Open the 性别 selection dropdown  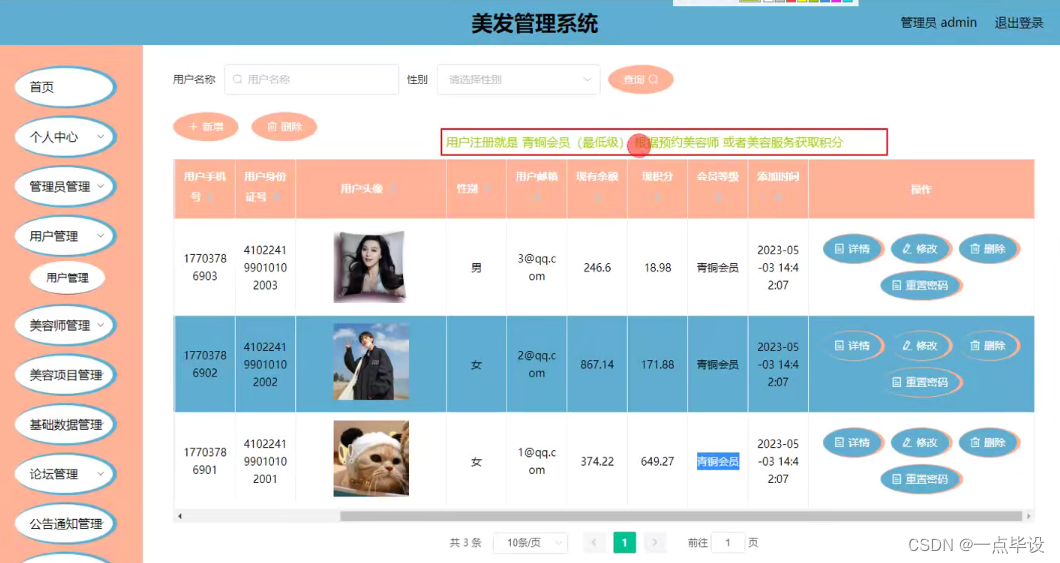pos(519,80)
